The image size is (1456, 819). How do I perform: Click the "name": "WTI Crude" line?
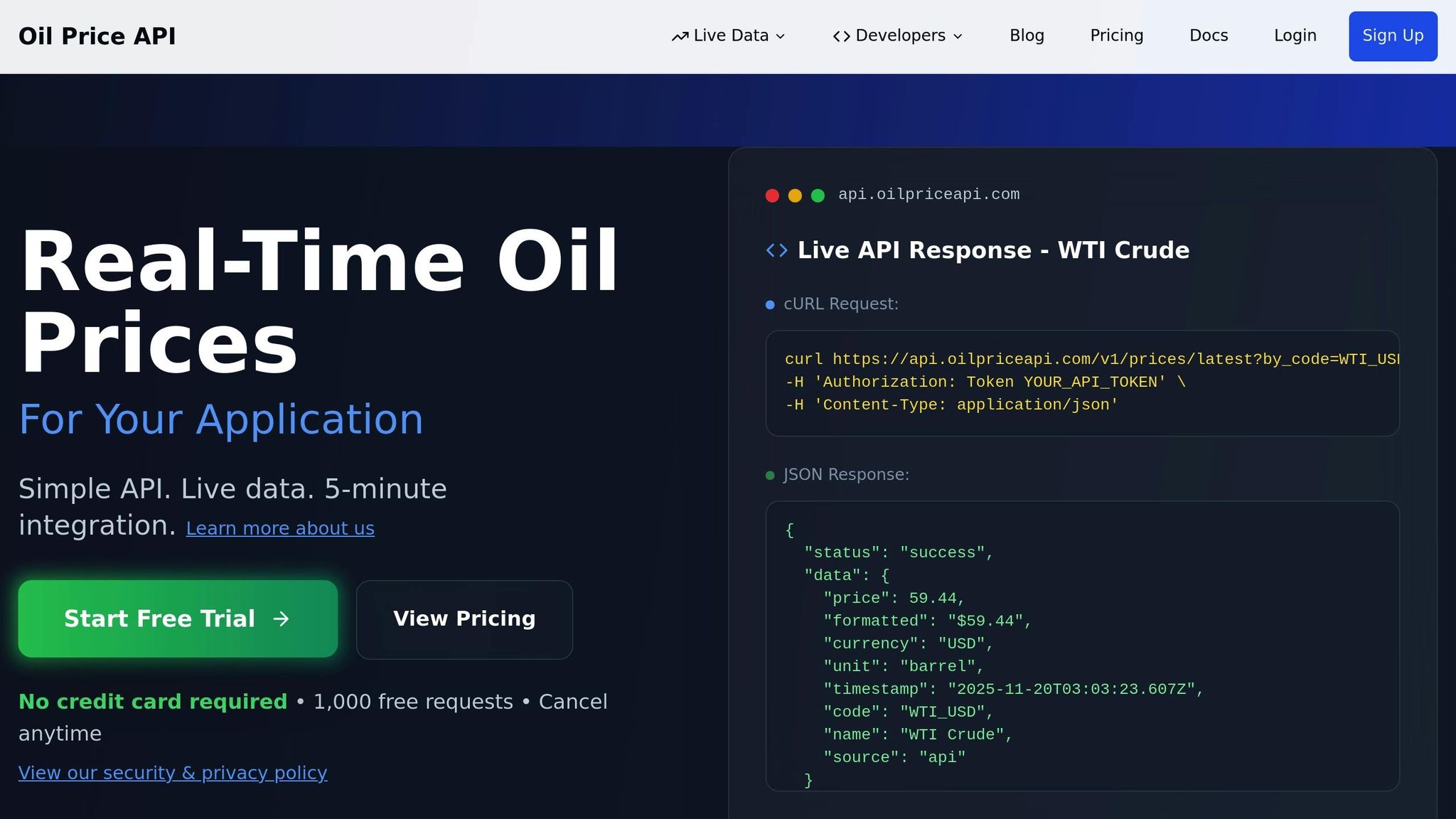click(918, 734)
